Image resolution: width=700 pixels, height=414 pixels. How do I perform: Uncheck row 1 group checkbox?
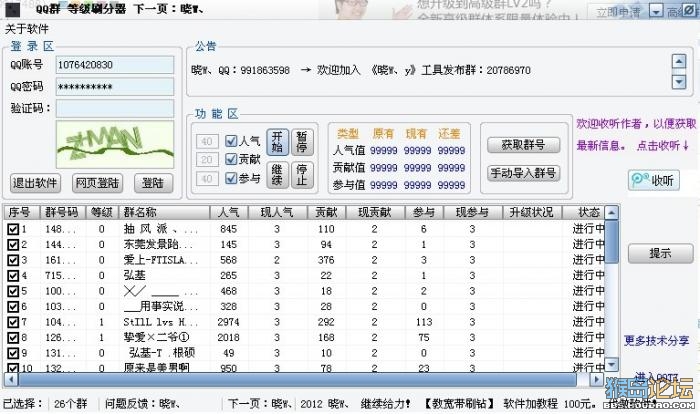(x=12, y=230)
